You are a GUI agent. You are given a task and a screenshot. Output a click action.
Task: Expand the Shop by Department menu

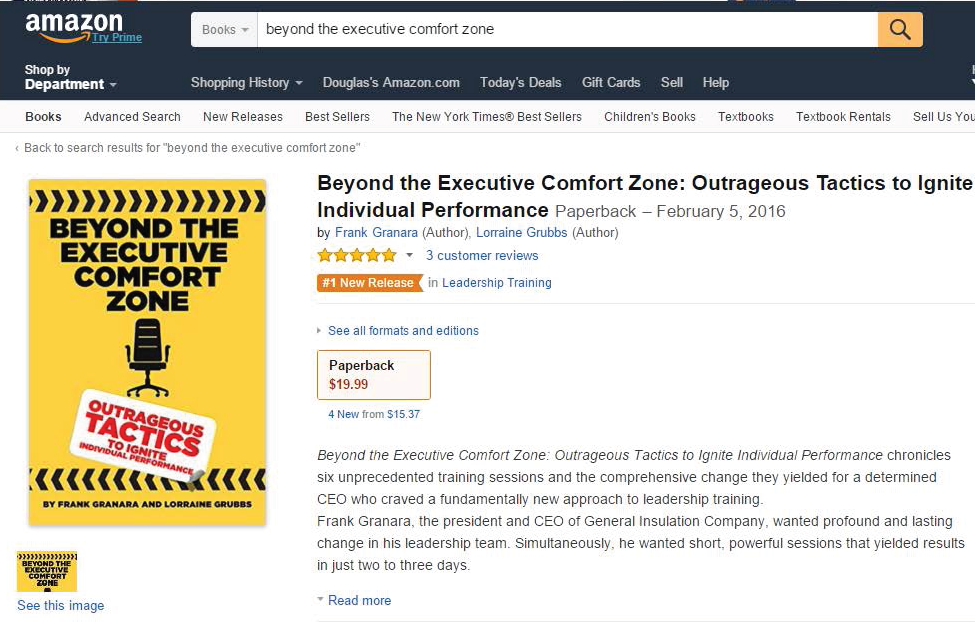click(70, 77)
